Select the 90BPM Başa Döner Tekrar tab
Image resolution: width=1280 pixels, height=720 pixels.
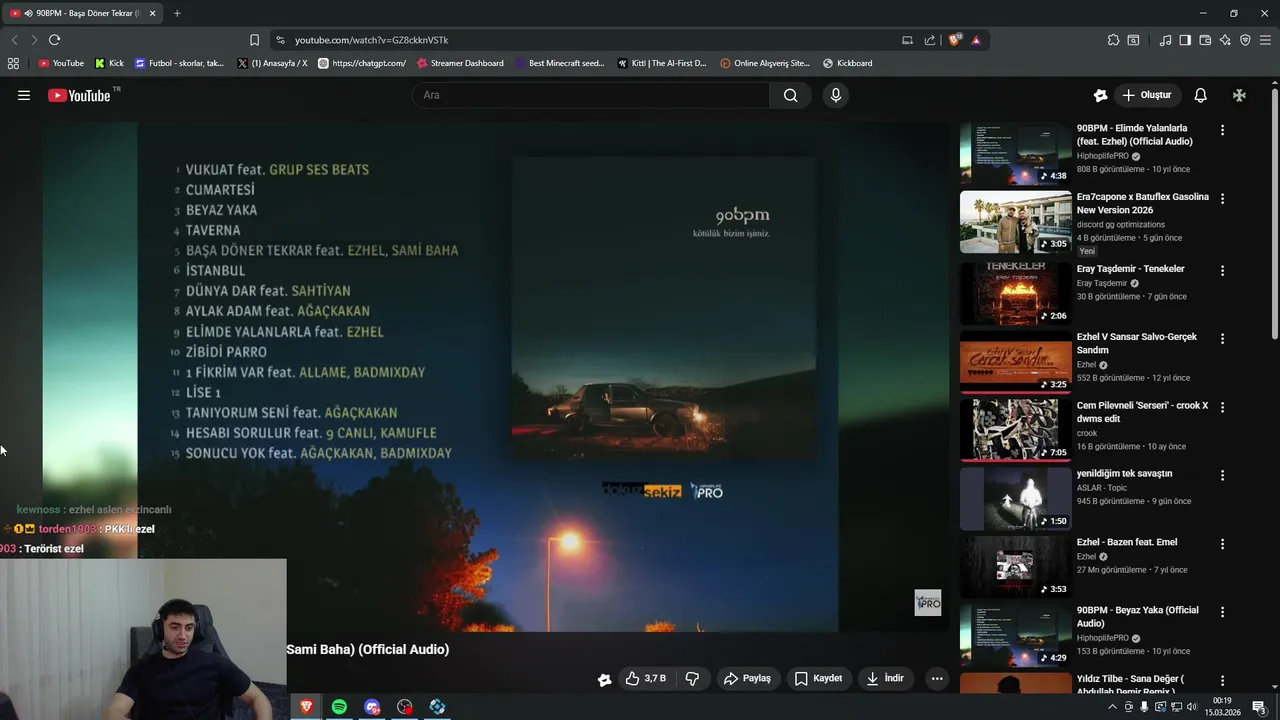click(82, 13)
